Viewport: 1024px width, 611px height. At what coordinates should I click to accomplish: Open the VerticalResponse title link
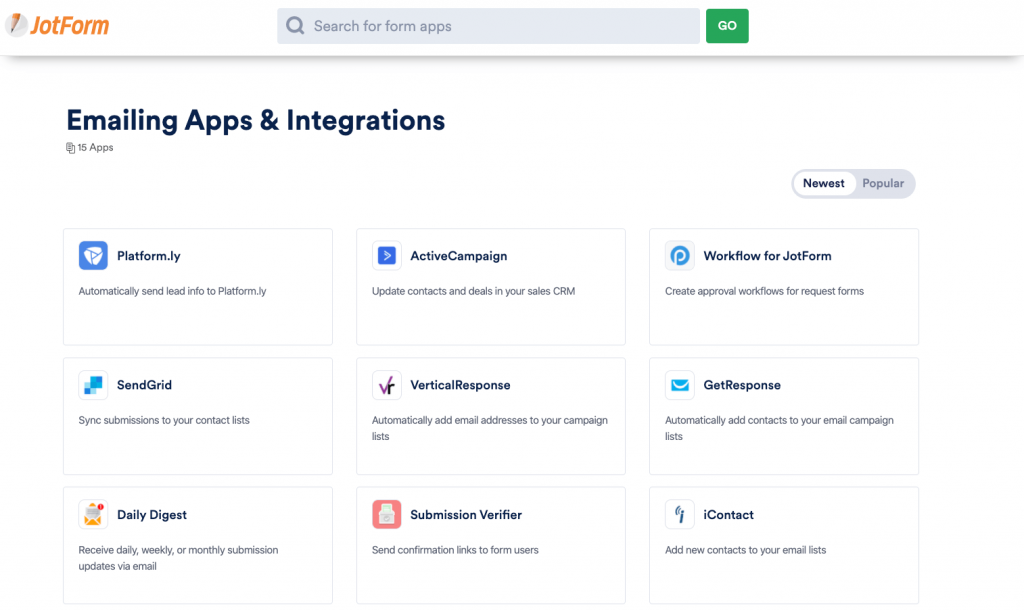point(460,385)
